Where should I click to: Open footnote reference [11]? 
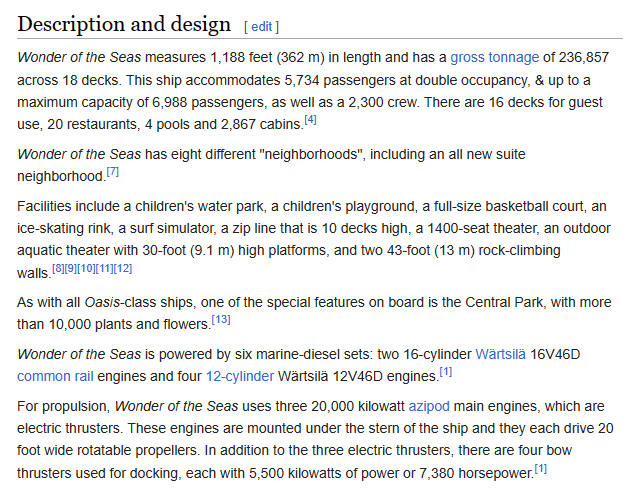(x=107, y=267)
